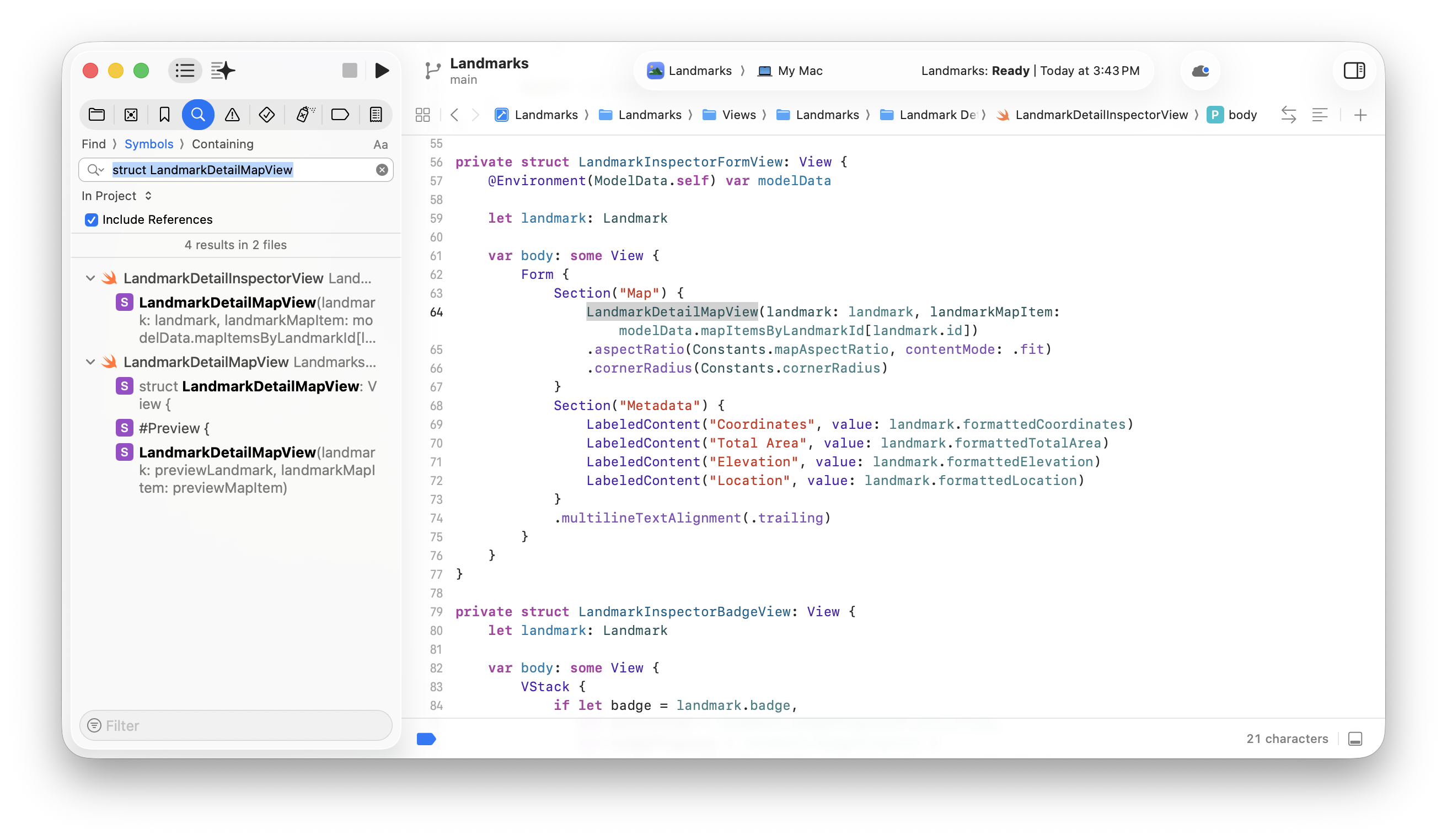This screenshot has width=1447, height=840.
Task: Toggle the navigator sidebar list button
Action: [185, 71]
